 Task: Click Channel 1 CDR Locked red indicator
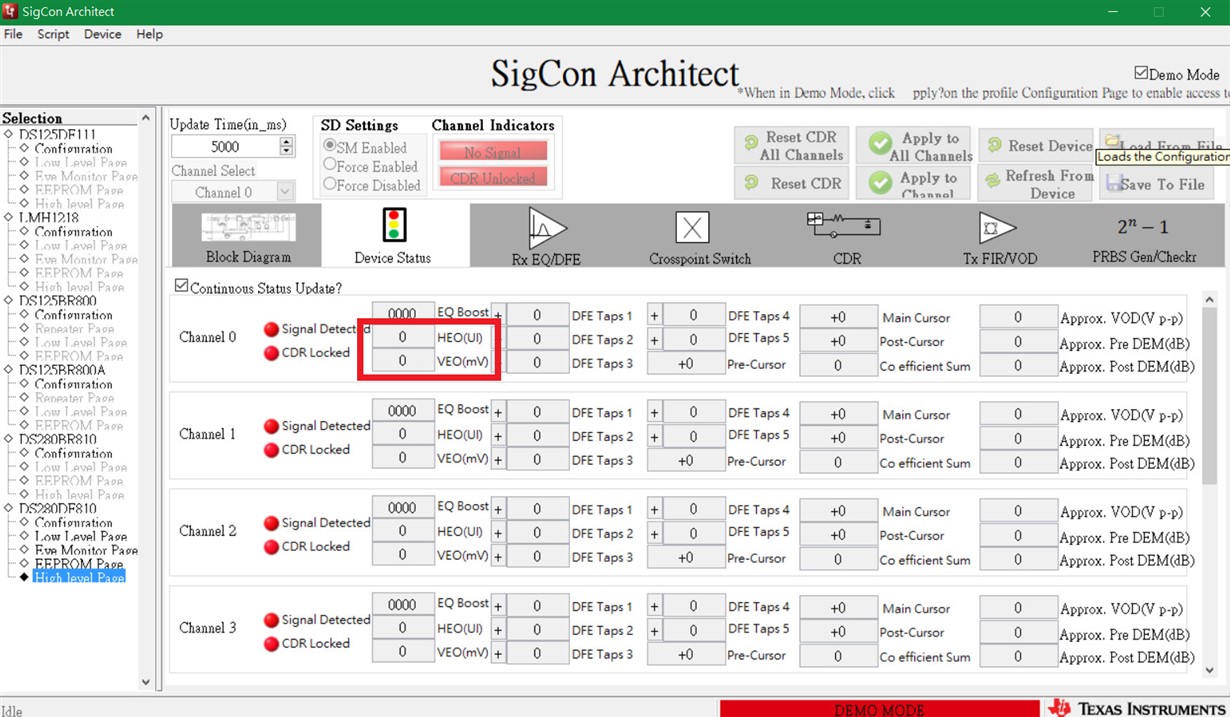[x=271, y=450]
